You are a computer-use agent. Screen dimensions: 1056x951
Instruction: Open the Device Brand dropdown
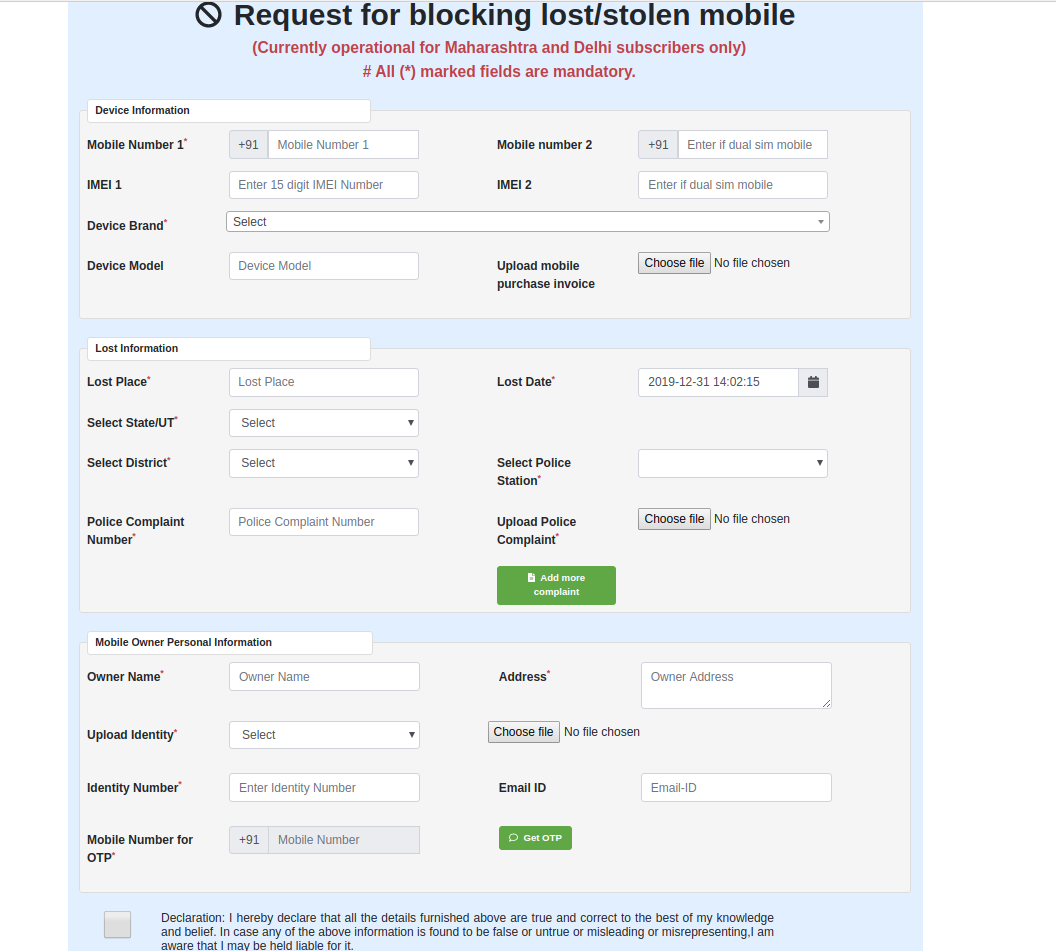[x=528, y=222]
